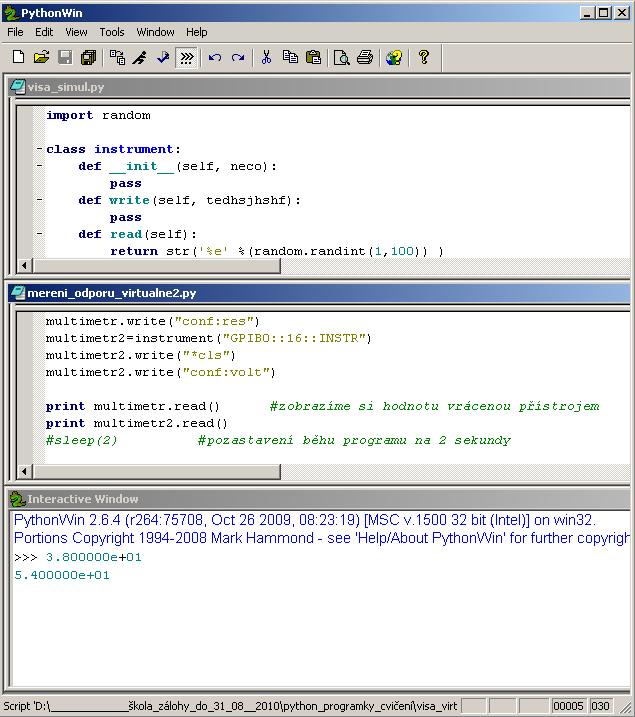Open the Window menu

click(155, 32)
